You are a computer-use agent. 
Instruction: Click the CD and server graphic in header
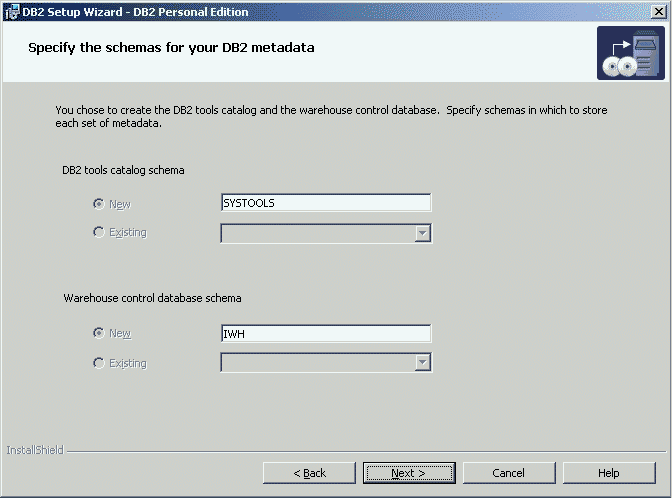click(630, 53)
